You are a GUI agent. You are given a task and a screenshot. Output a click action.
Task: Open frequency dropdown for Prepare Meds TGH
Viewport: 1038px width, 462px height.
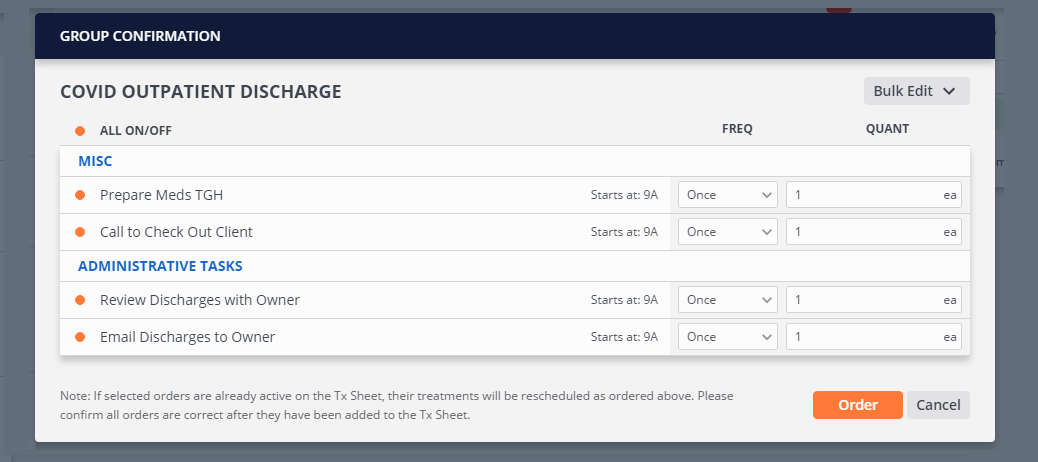coord(727,195)
